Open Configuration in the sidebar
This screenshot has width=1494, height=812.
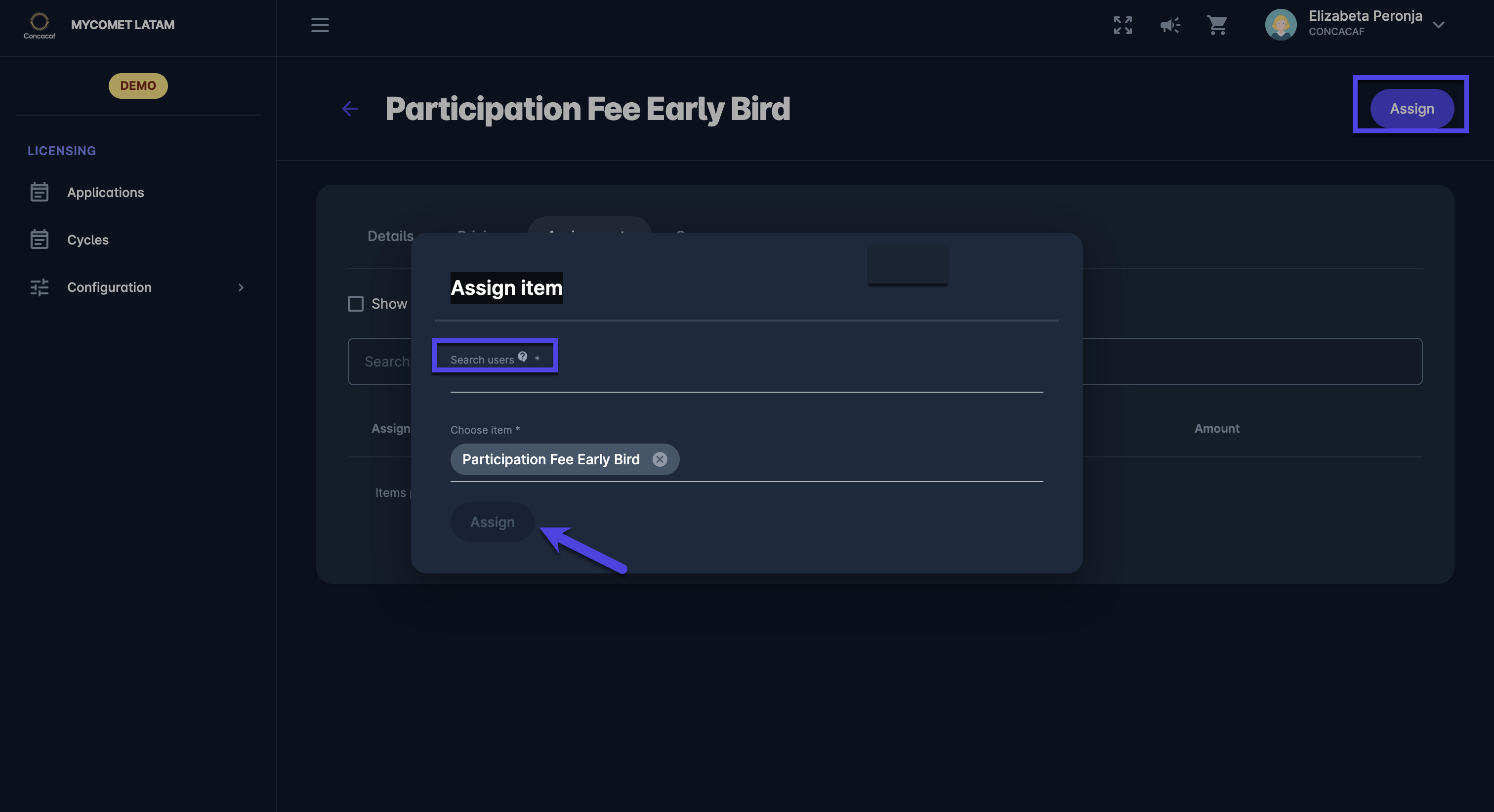(109, 287)
